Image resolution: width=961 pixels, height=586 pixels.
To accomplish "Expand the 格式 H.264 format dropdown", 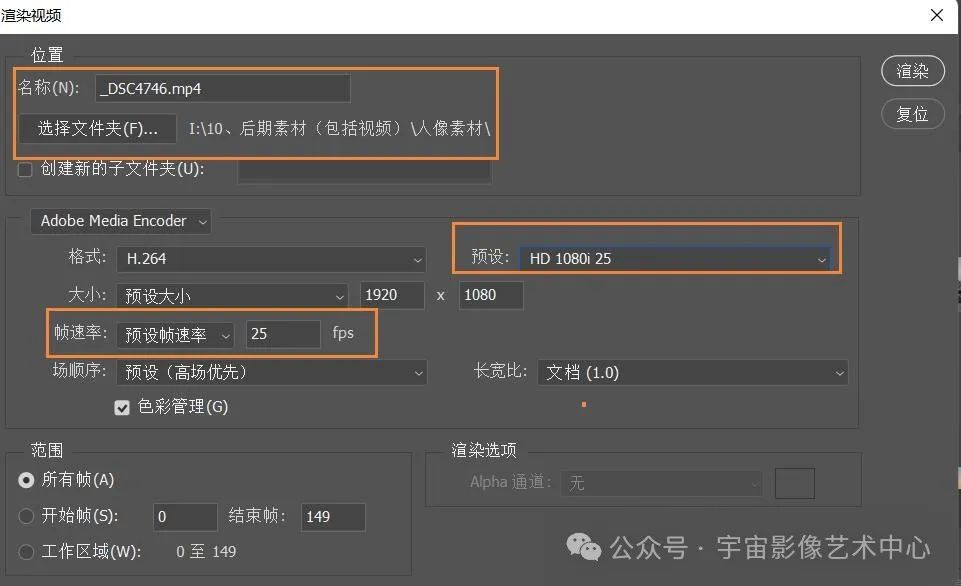I will click(x=271, y=259).
